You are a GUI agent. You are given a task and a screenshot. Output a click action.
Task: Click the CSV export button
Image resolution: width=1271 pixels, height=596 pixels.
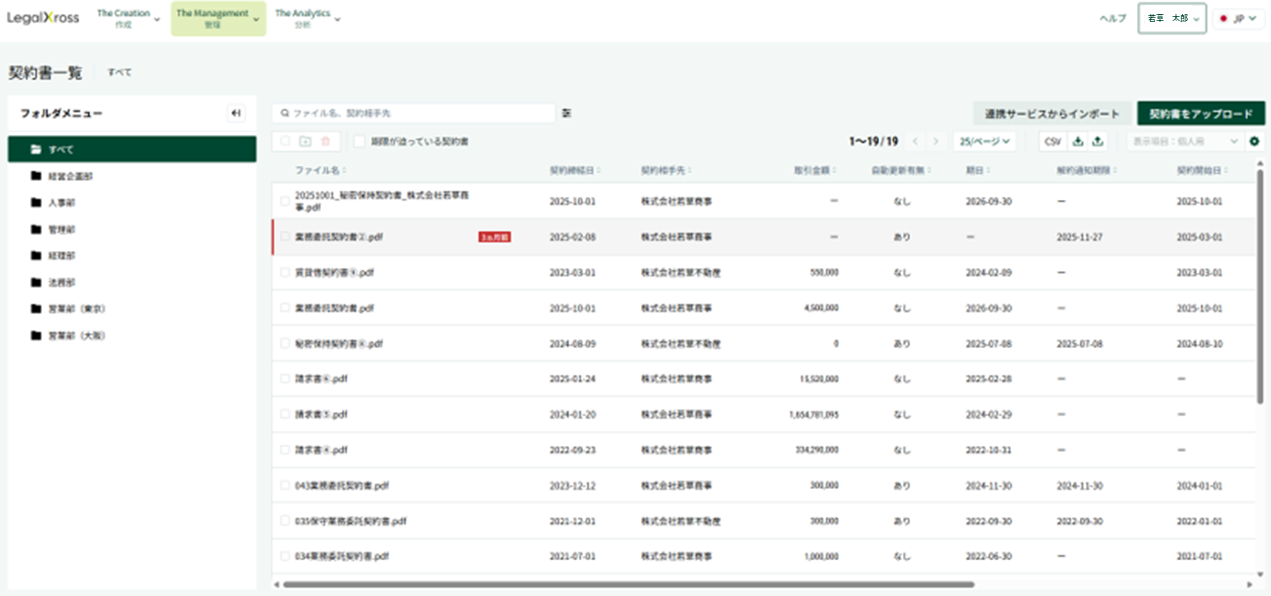pyautogui.click(x=1052, y=142)
